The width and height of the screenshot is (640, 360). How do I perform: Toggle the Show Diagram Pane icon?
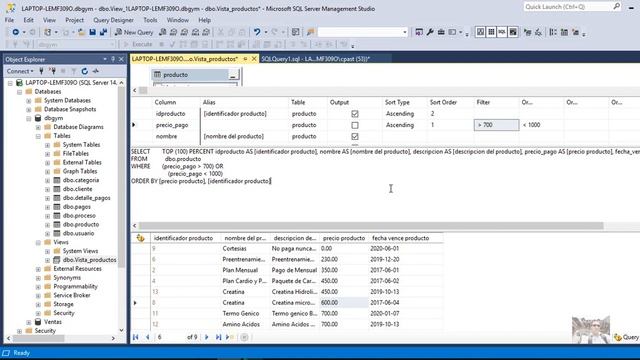(x=480, y=32)
